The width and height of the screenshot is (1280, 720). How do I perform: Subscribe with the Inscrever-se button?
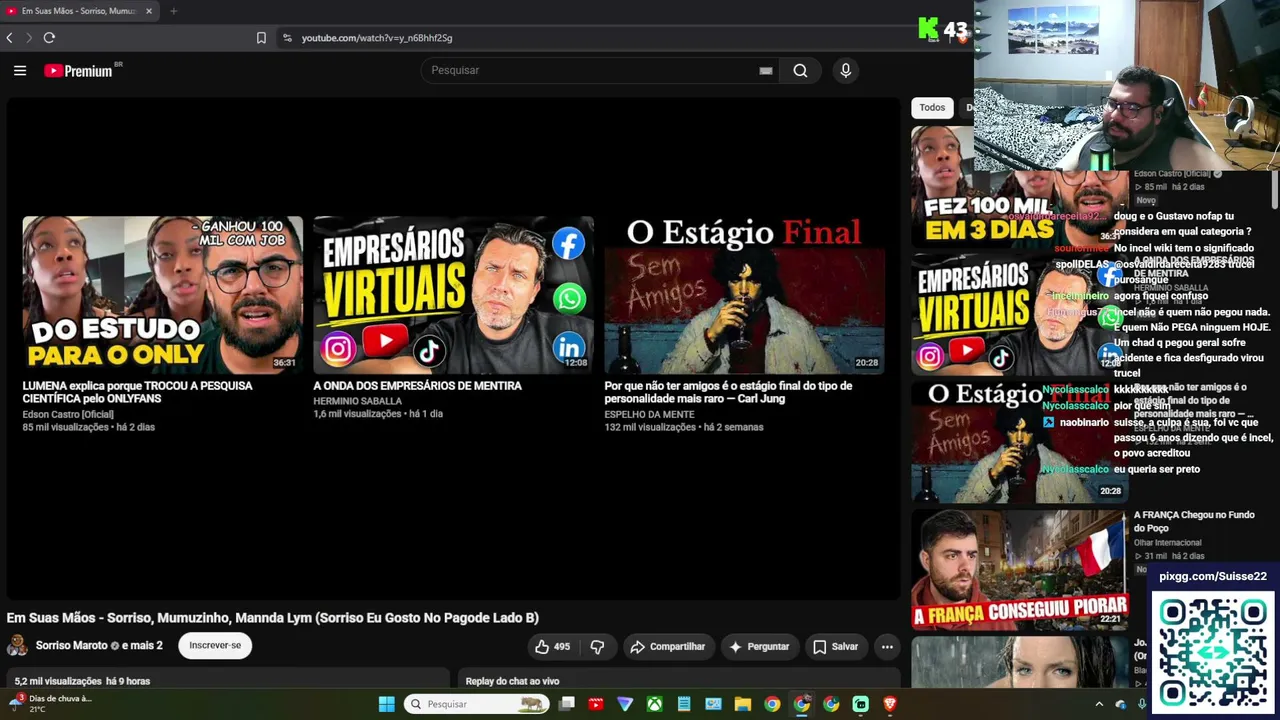click(215, 646)
